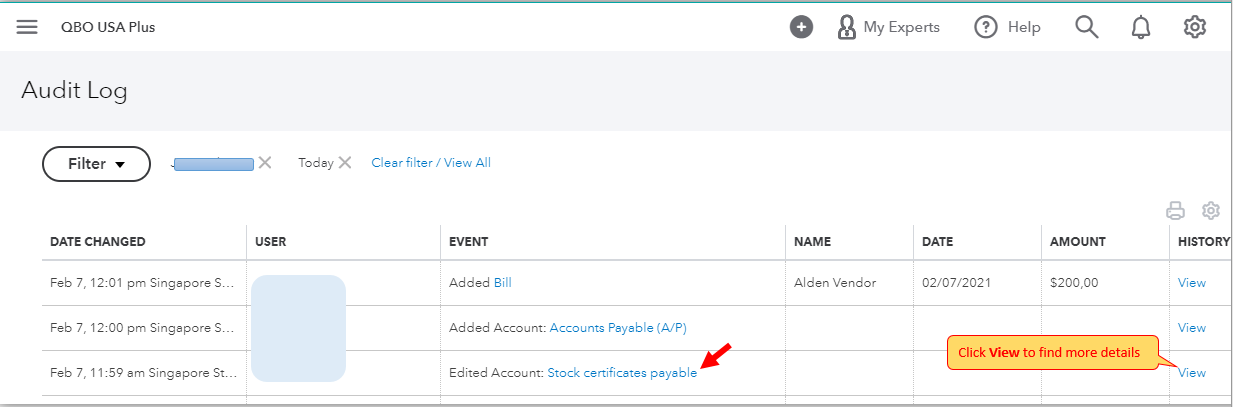
Task: Sort by Date Changed column header
Action: pos(98,241)
